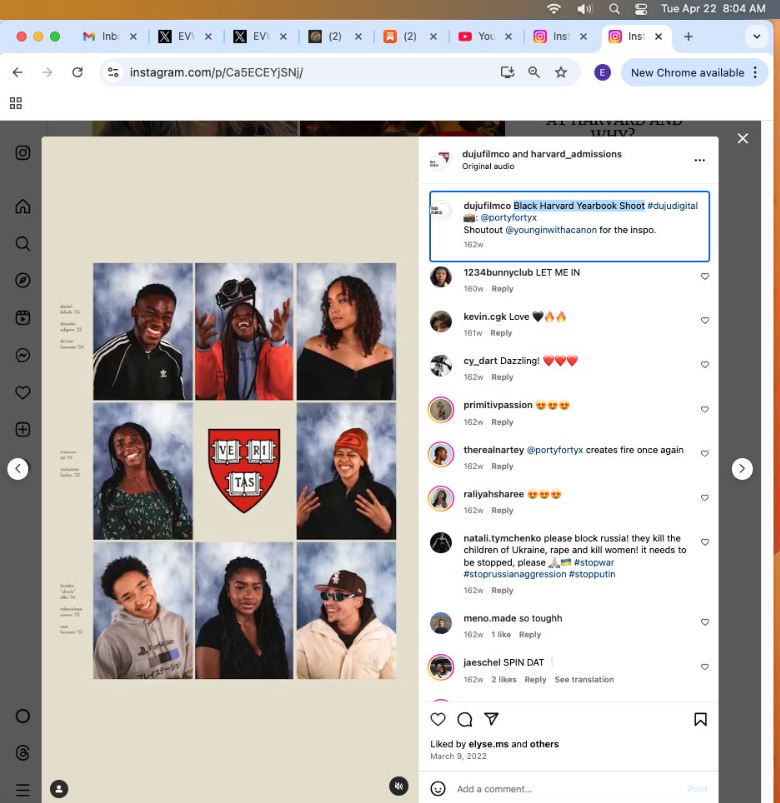This screenshot has width=780, height=803.
Task: Like 1234bunnyclub's comment
Action: pyautogui.click(x=705, y=277)
